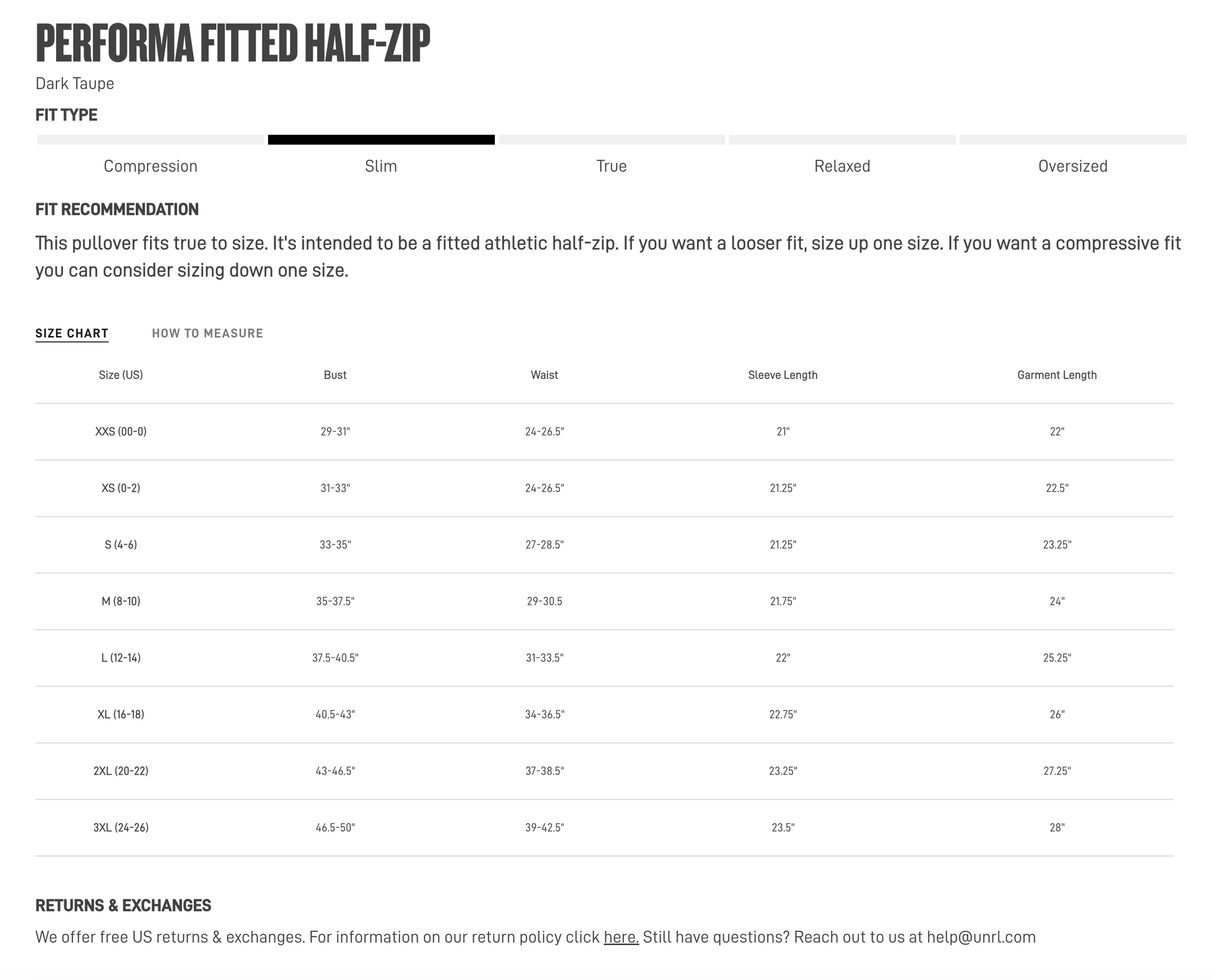Open the How to Measure tab
This screenshot has width=1213, height=980.
point(207,334)
